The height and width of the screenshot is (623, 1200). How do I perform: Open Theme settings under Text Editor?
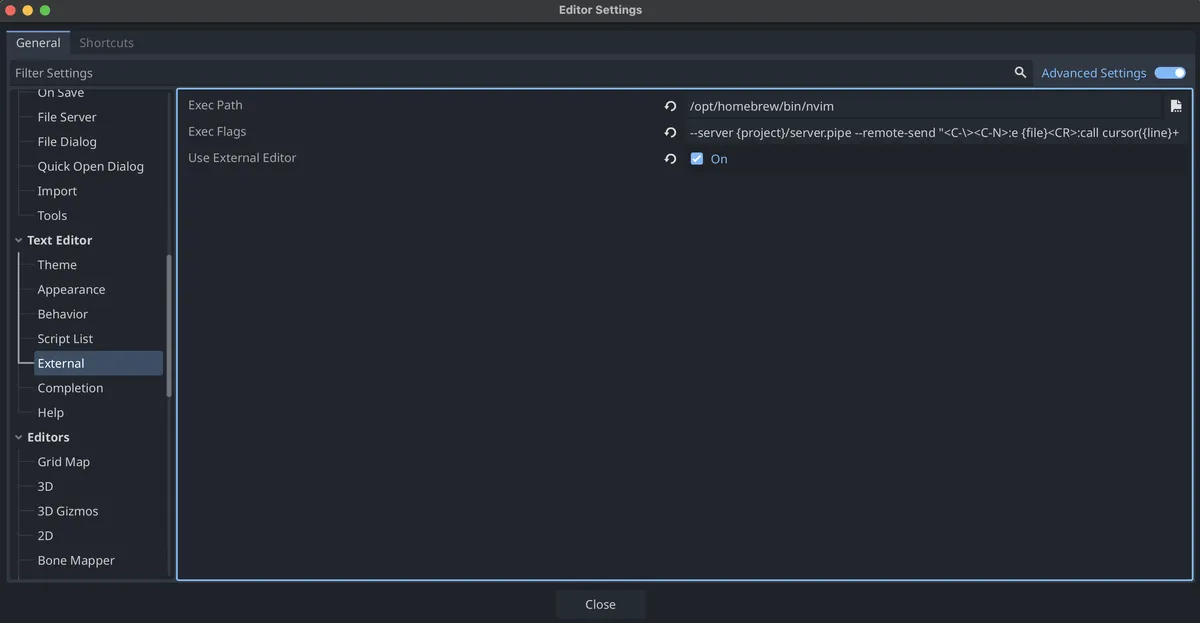[x=56, y=264]
